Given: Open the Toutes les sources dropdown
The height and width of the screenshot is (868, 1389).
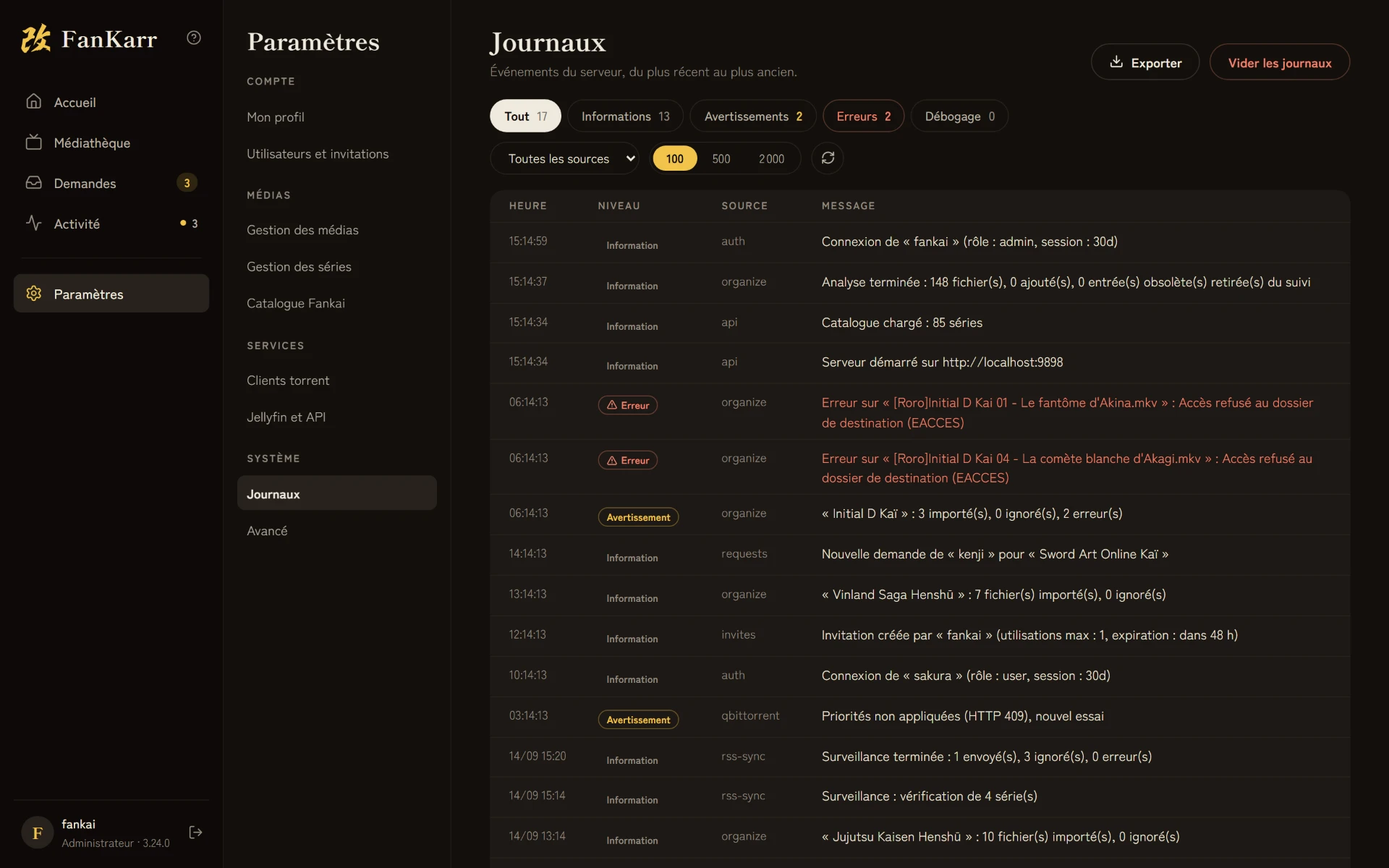Looking at the screenshot, I should (564, 158).
